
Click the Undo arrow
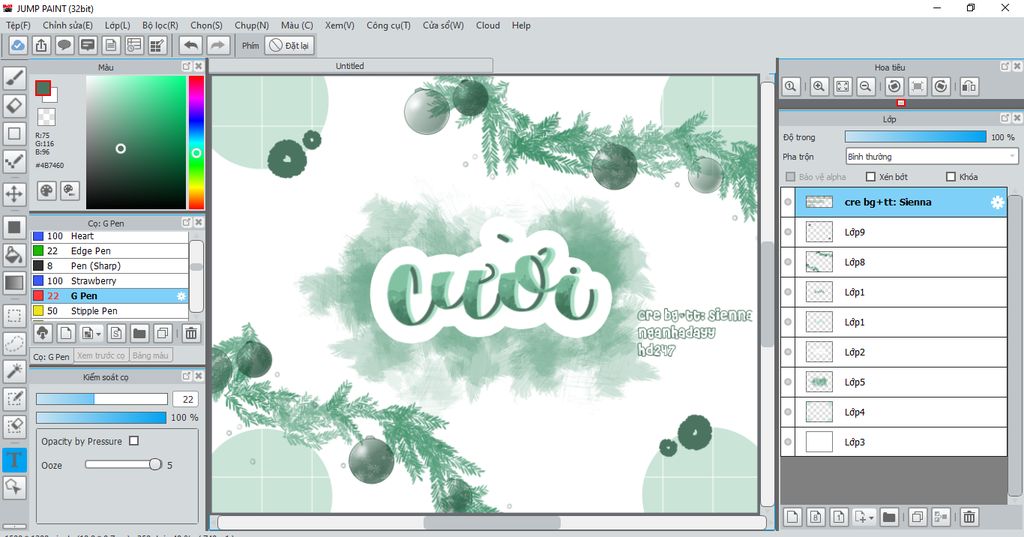(191, 45)
